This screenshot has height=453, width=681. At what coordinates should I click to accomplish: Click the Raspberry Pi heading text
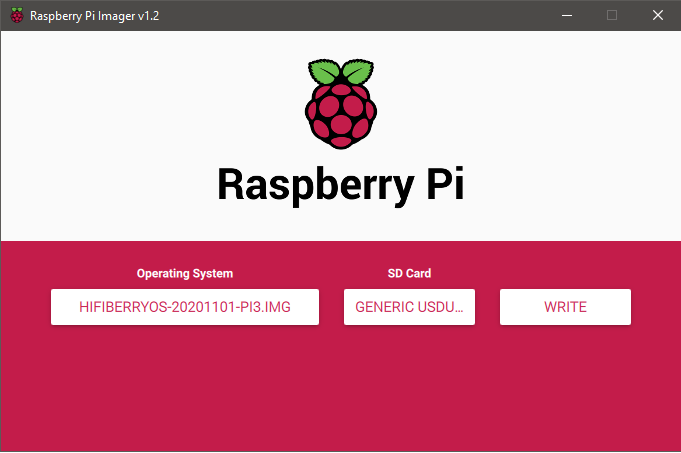[341, 185]
